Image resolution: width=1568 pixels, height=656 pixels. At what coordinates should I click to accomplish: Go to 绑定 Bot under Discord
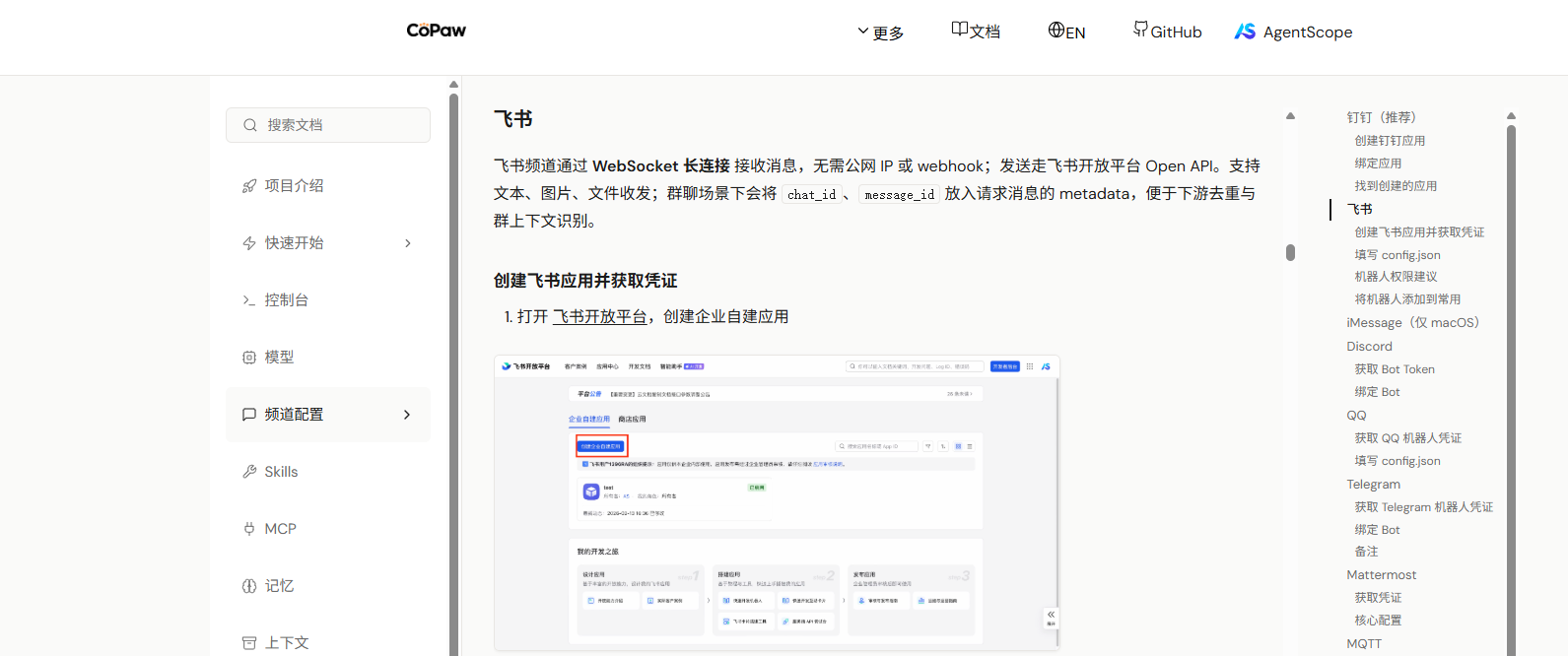pos(1377,392)
